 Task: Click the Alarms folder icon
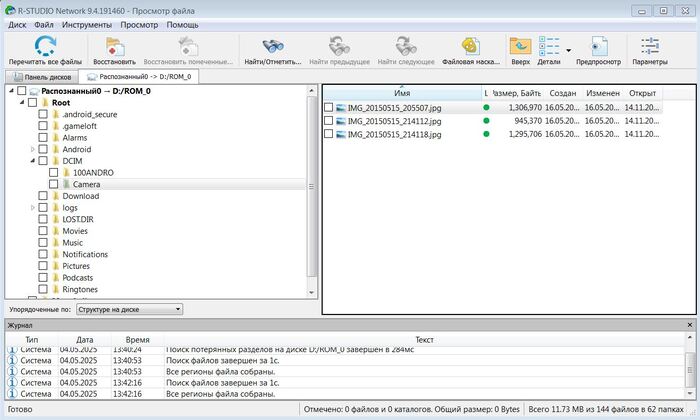[56, 137]
